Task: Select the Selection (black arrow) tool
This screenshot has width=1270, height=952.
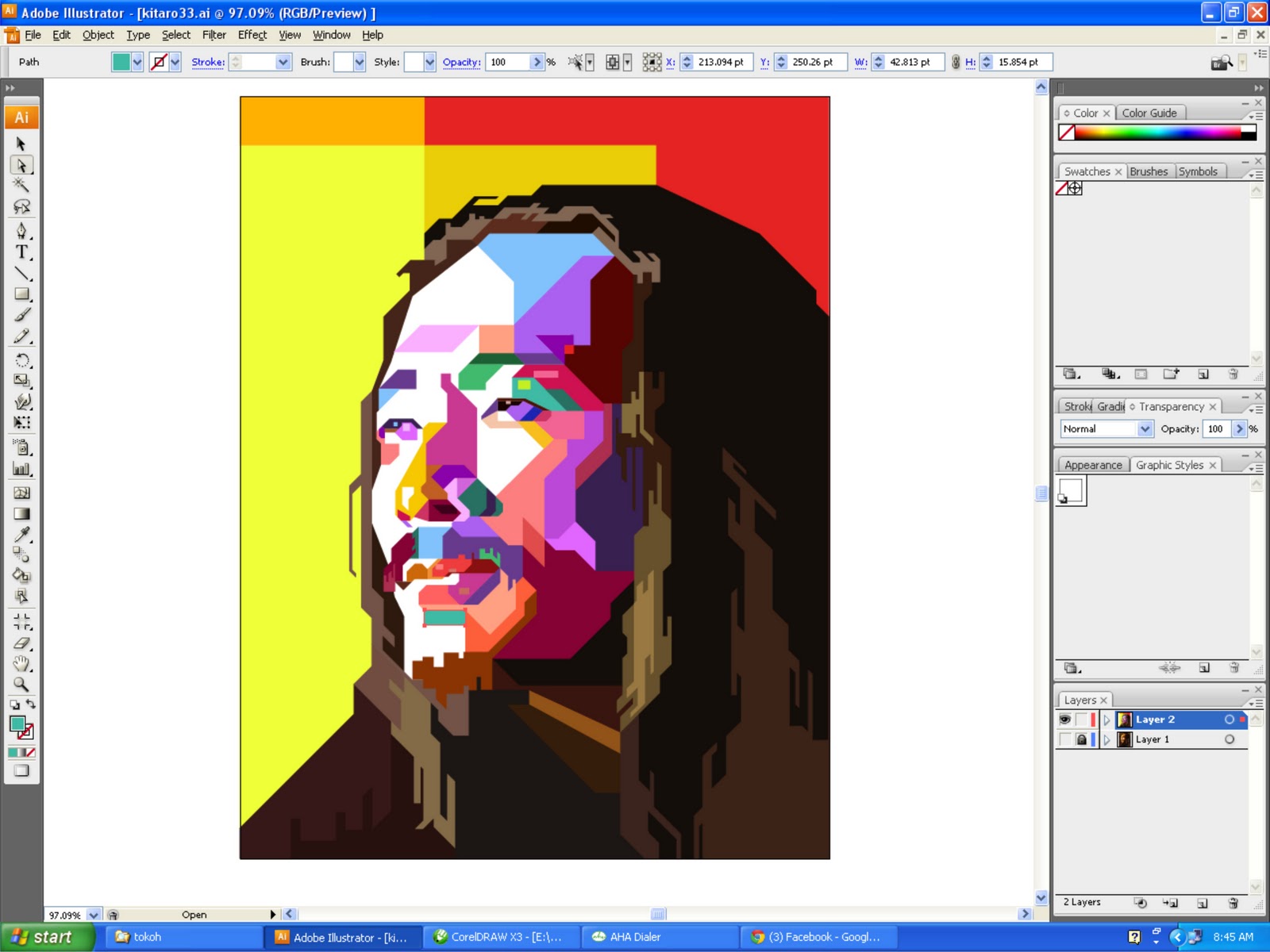Action: point(21,144)
